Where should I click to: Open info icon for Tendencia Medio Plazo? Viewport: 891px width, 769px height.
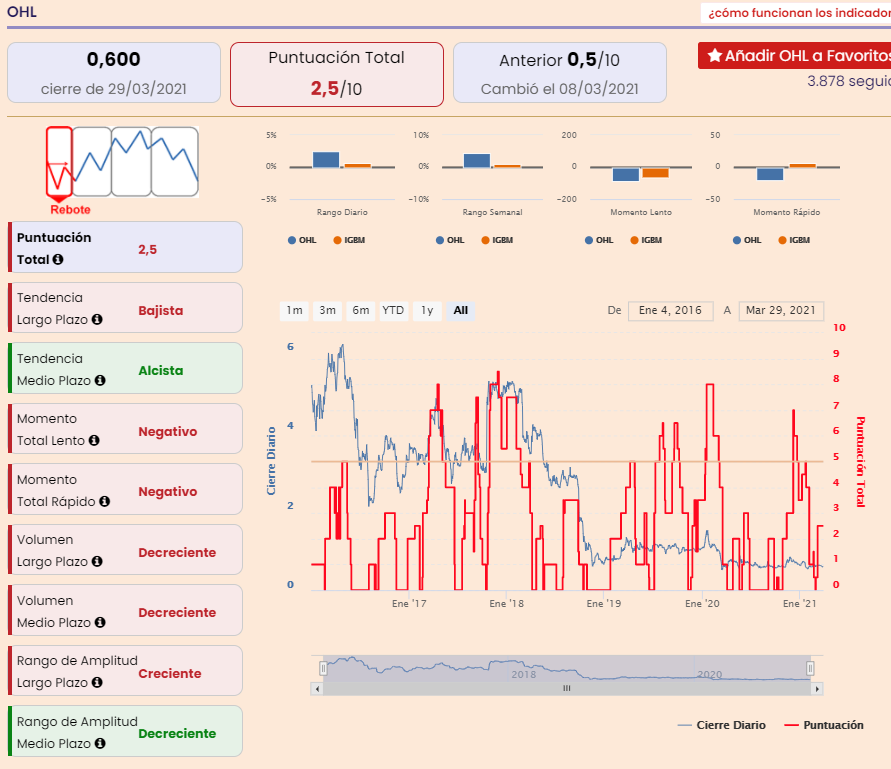100,380
